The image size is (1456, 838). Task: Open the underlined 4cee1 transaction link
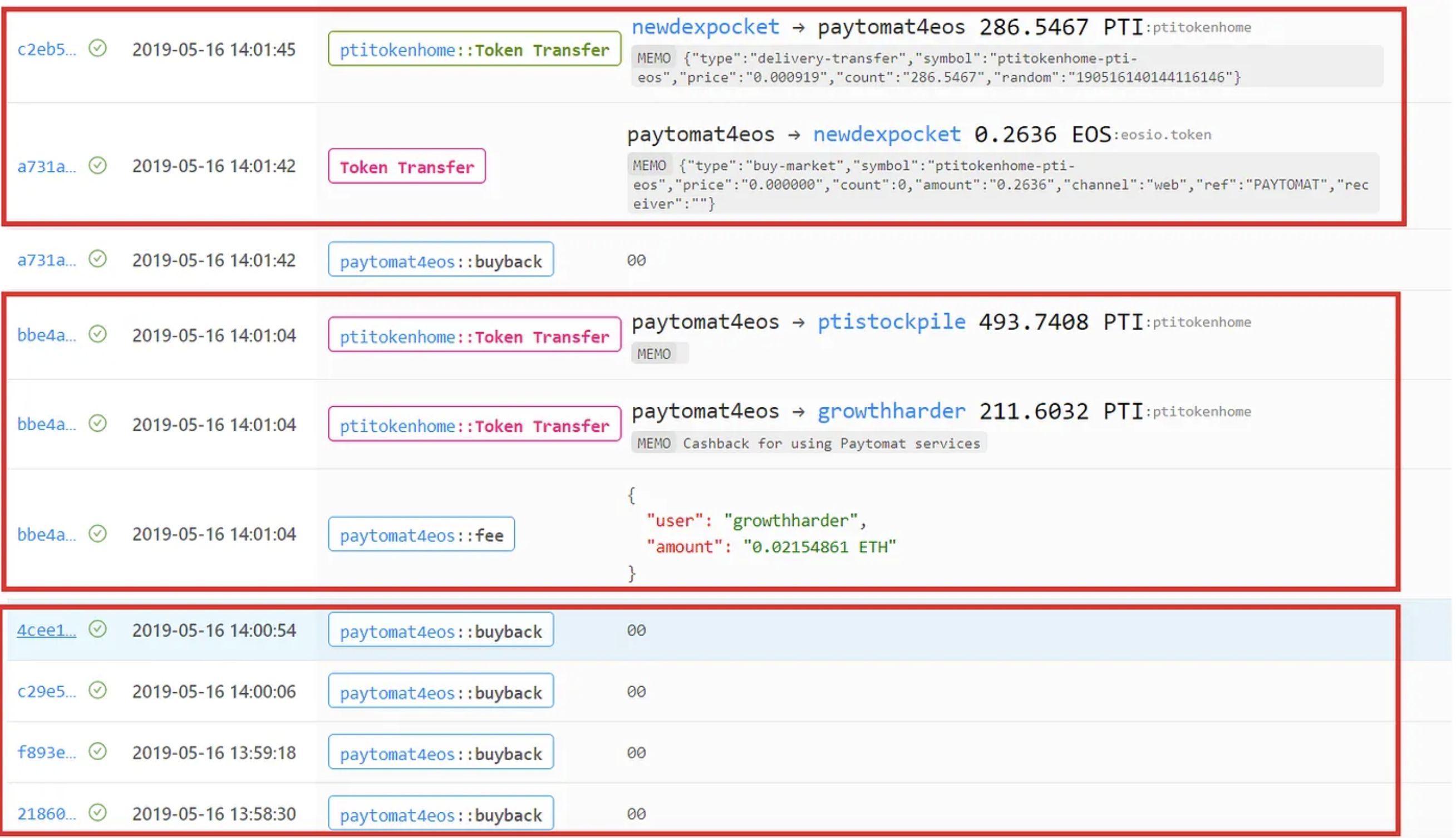(46, 630)
